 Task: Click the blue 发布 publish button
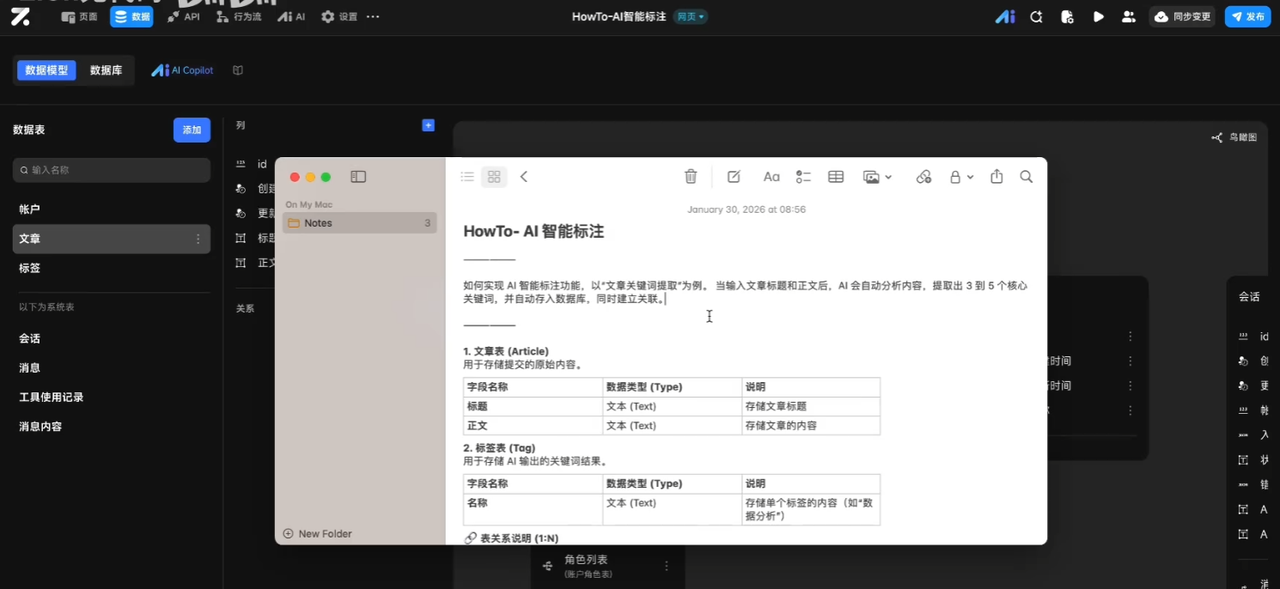click(x=1248, y=17)
